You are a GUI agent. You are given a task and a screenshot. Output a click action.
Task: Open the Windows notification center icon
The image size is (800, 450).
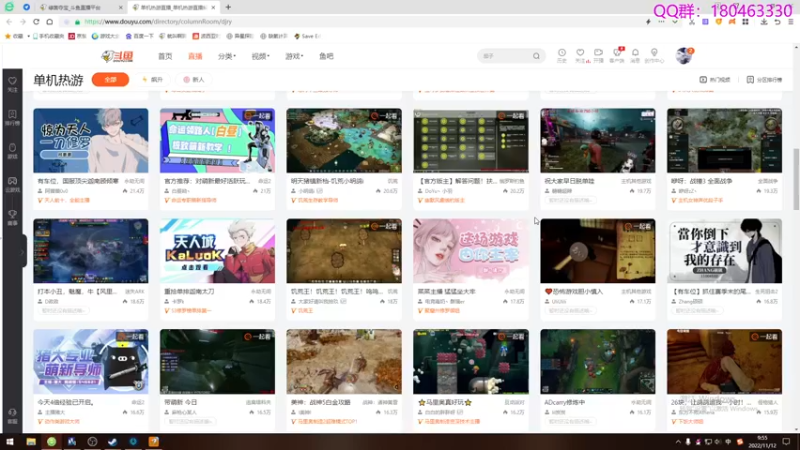tap(786, 442)
